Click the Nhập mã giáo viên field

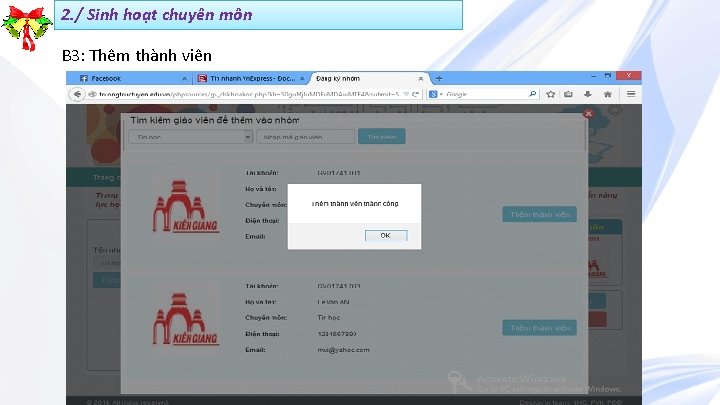[305, 137]
